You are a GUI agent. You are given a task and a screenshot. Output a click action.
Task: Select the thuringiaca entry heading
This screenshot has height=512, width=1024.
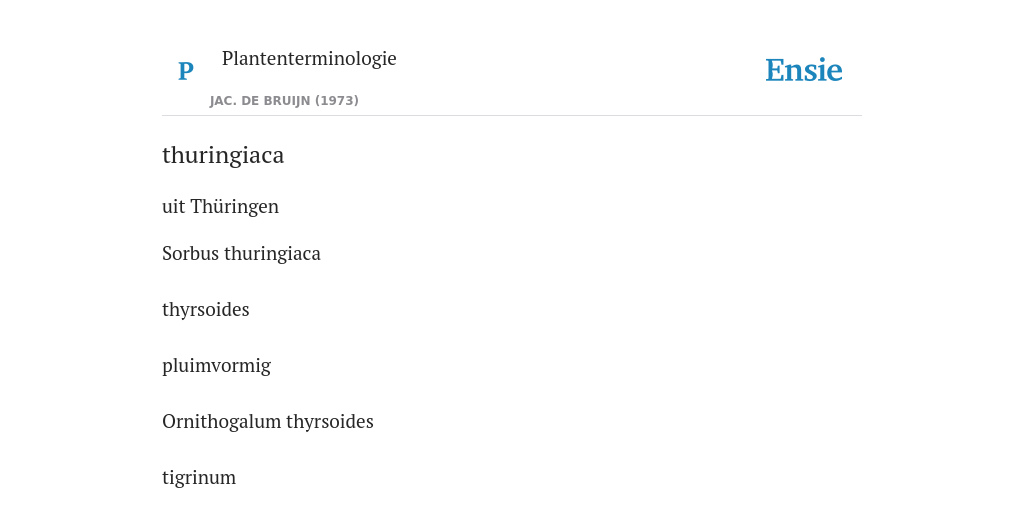point(223,155)
